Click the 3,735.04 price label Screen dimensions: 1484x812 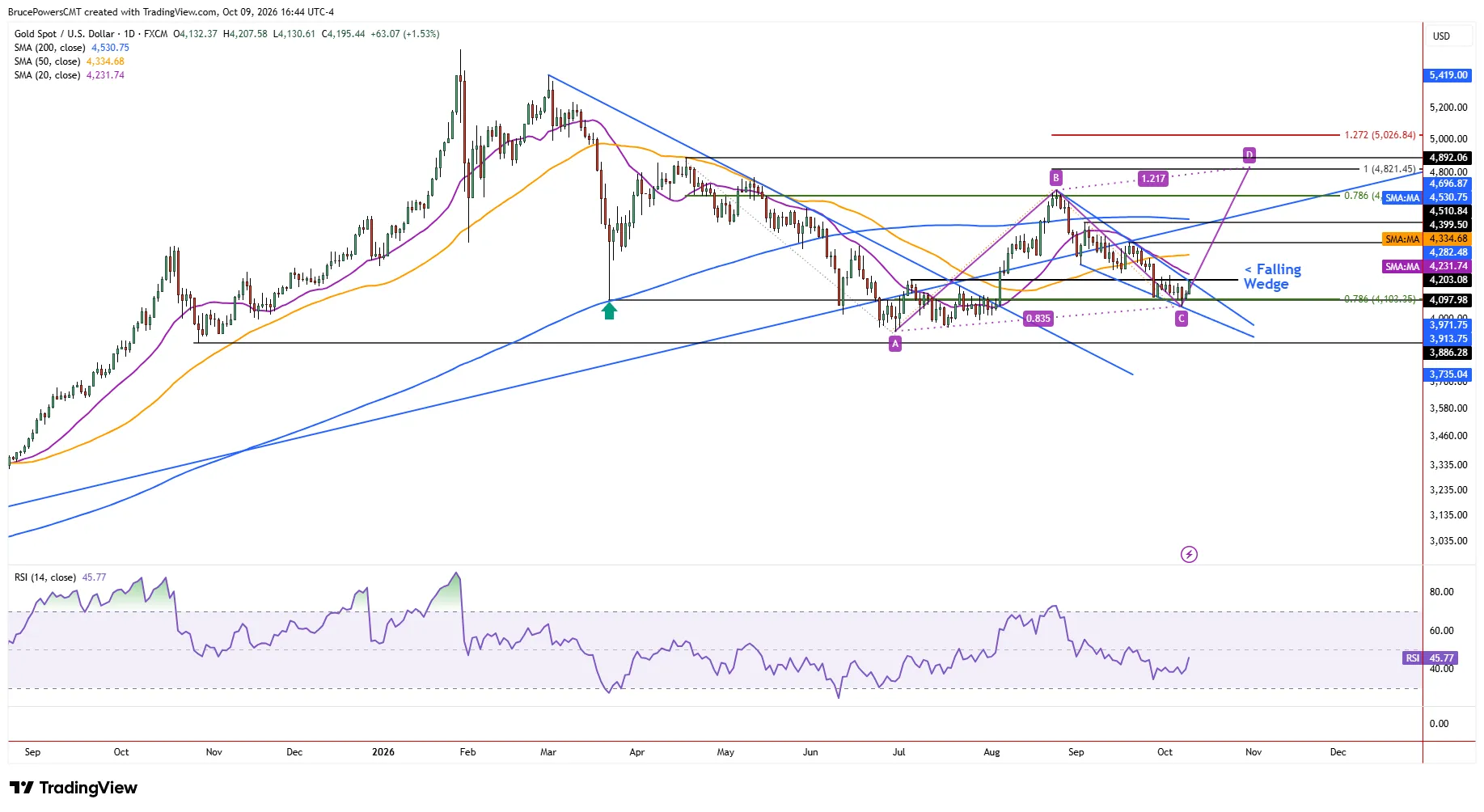click(x=1448, y=374)
